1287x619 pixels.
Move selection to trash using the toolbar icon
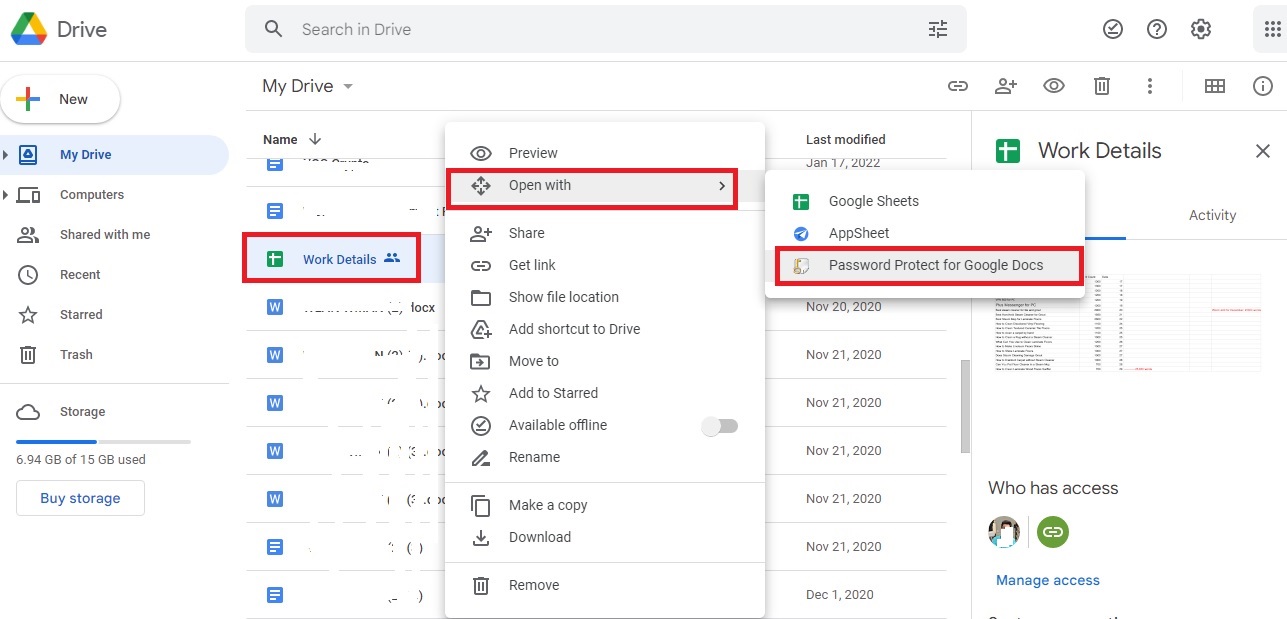tap(1101, 86)
